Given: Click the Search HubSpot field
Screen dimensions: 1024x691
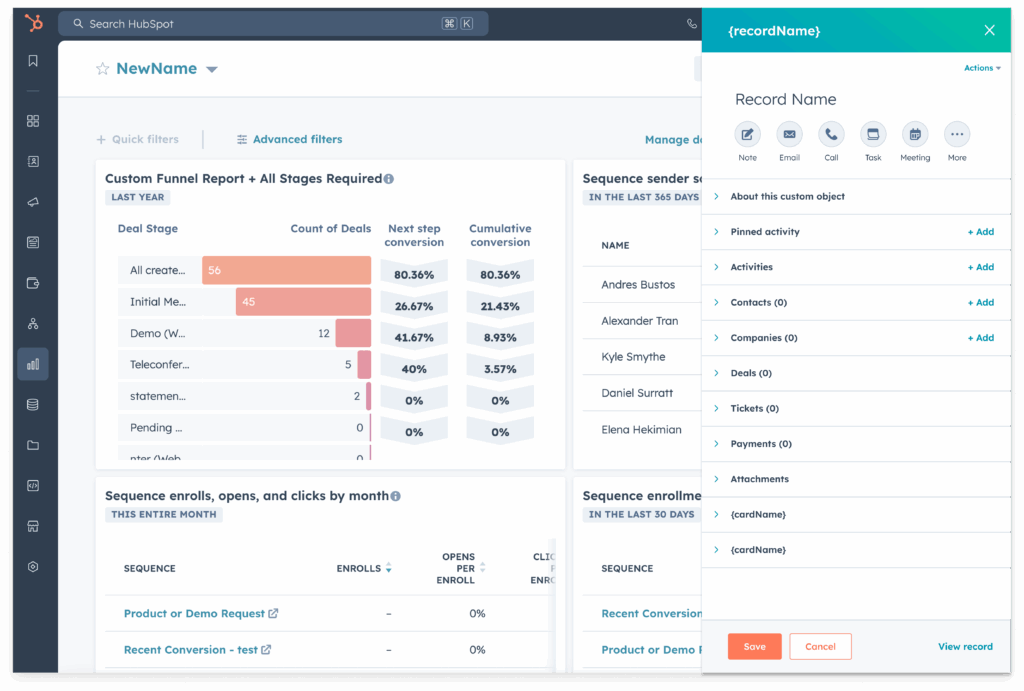Looking at the screenshot, I should pos(273,24).
